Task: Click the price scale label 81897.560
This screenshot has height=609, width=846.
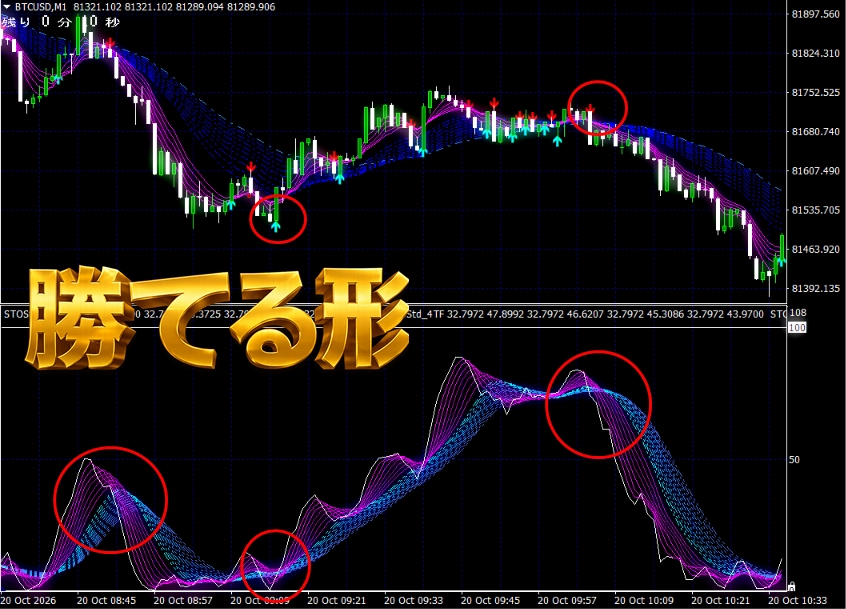Action: coord(815,14)
